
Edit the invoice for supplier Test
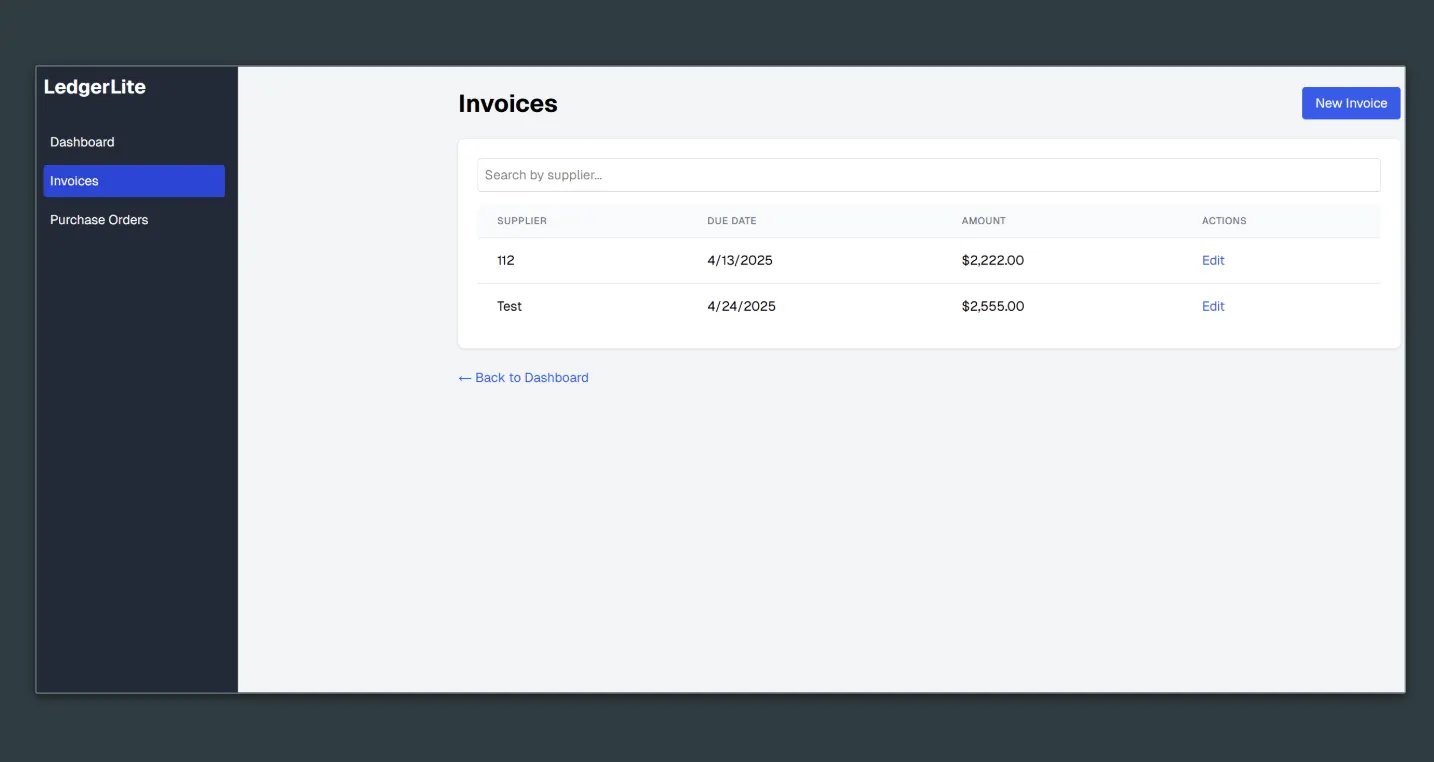1213,306
